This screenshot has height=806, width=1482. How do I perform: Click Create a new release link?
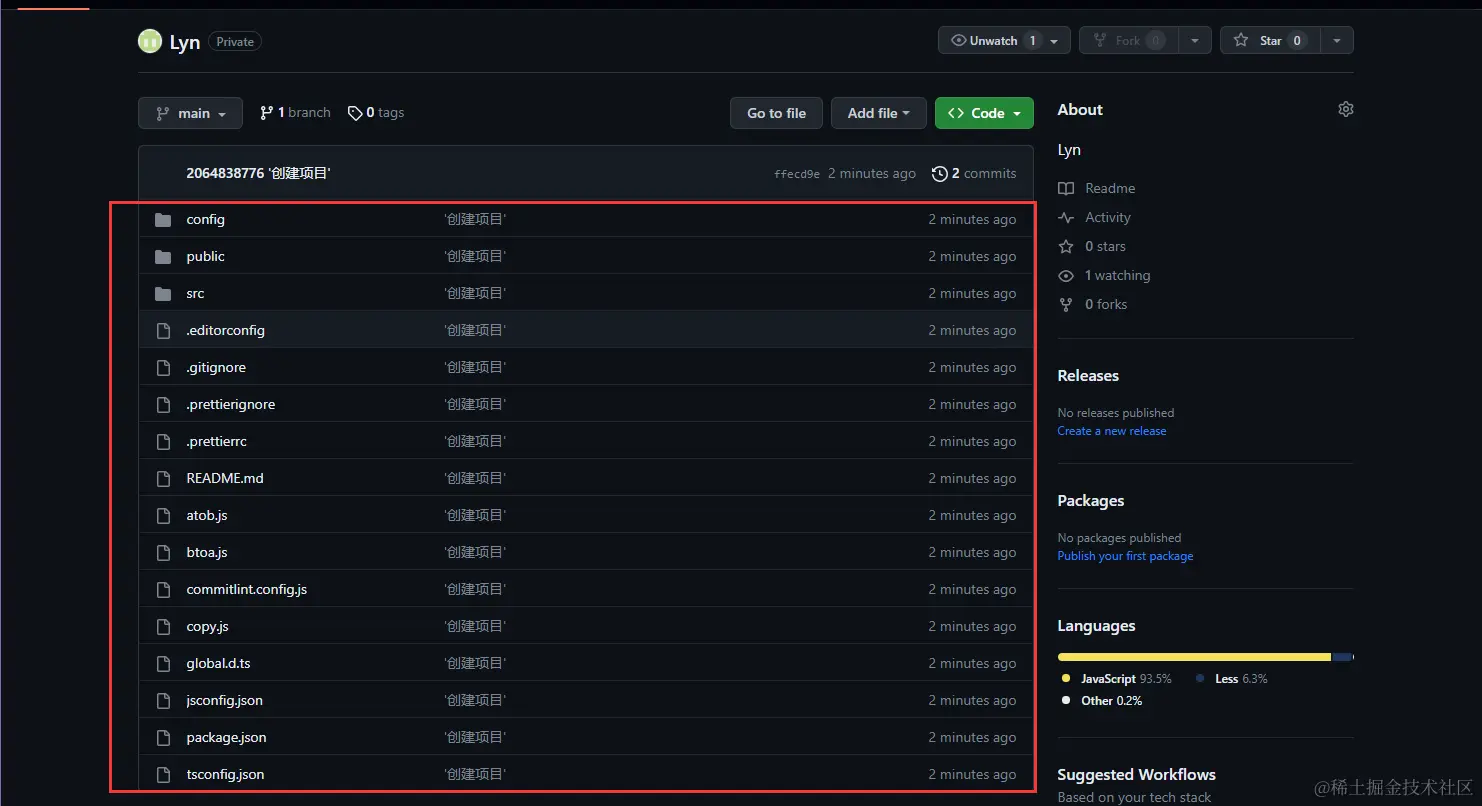pos(1112,431)
